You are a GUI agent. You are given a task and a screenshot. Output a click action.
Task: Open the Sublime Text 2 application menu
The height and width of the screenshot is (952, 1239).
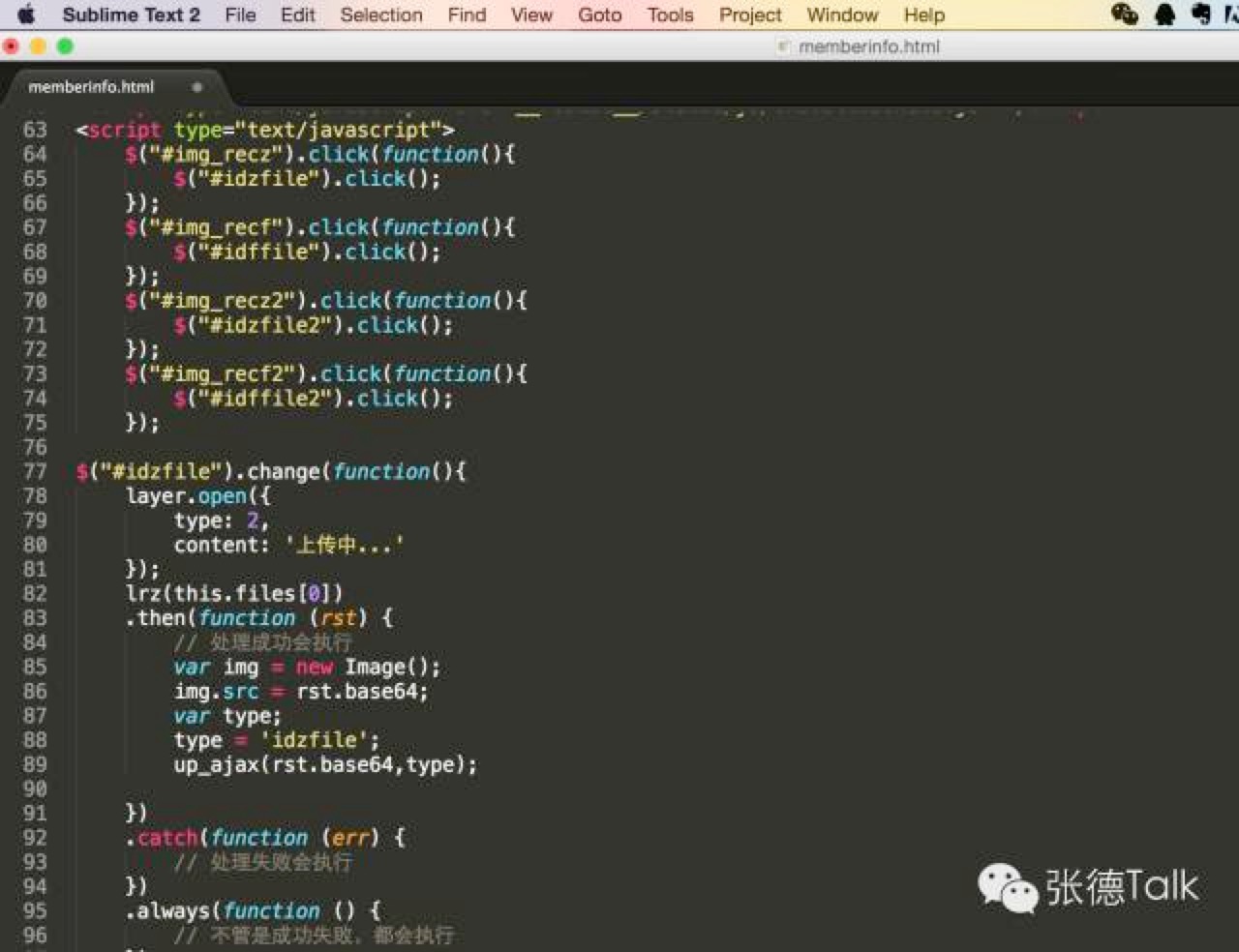coord(131,15)
